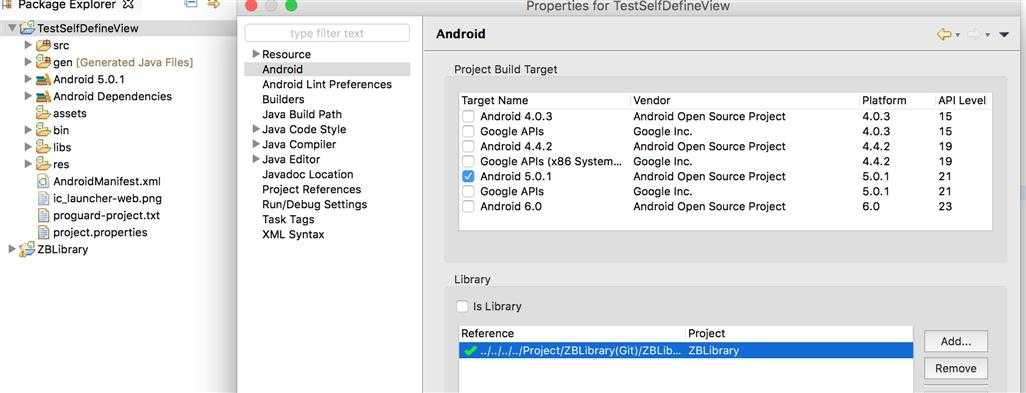1026x393 pixels.
Task: Enable the Is Library checkbox
Action: pyautogui.click(x=462, y=306)
